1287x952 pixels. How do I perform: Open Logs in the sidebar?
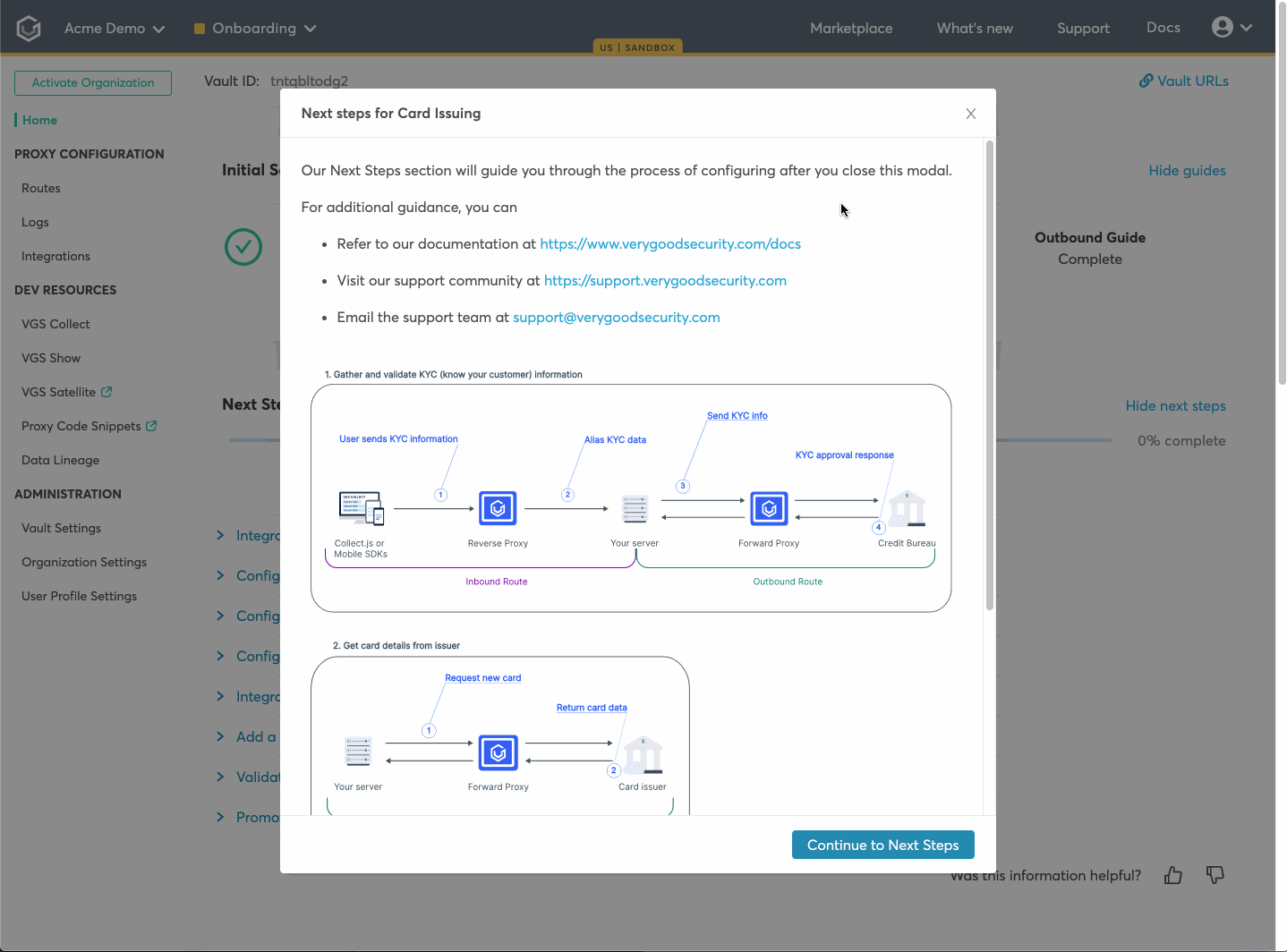click(x=35, y=222)
